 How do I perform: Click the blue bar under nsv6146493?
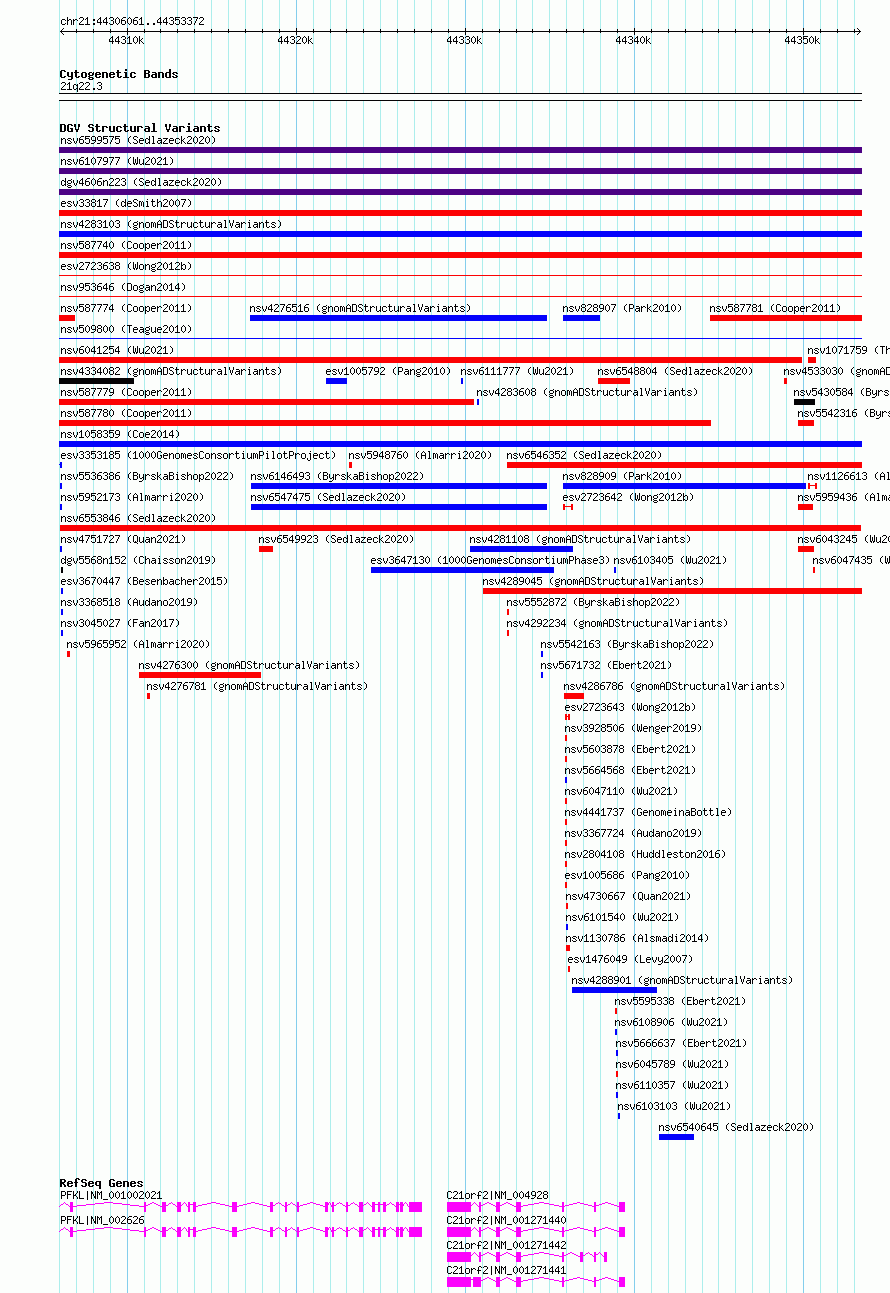399,486
